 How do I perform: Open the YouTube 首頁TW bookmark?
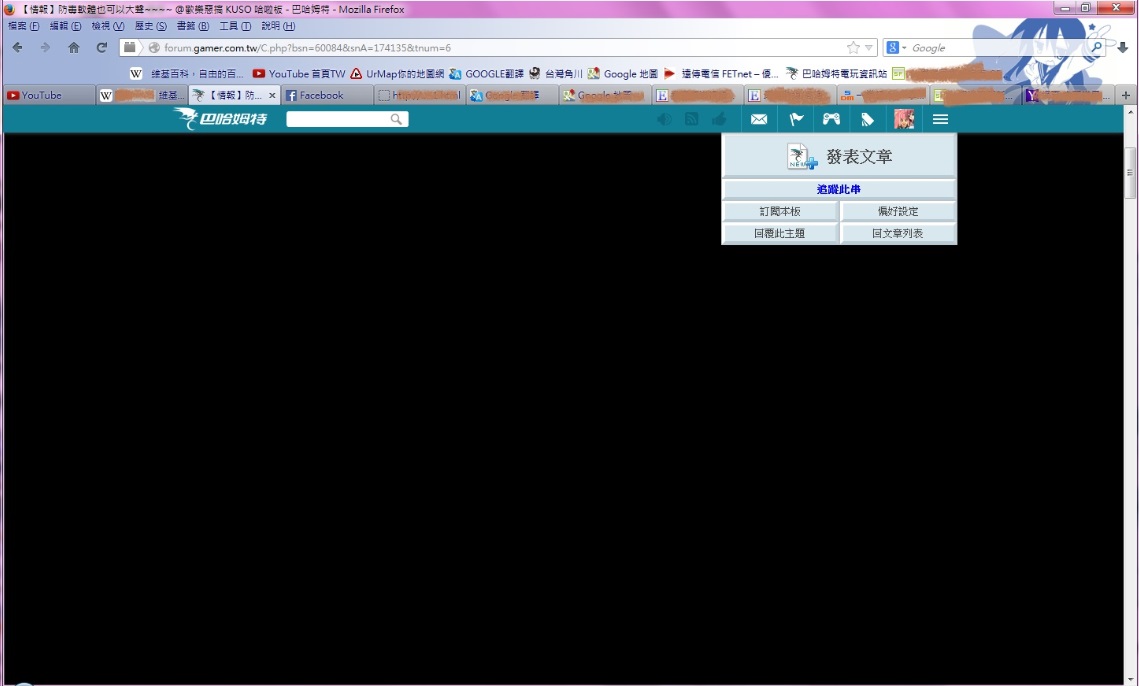point(299,73)
